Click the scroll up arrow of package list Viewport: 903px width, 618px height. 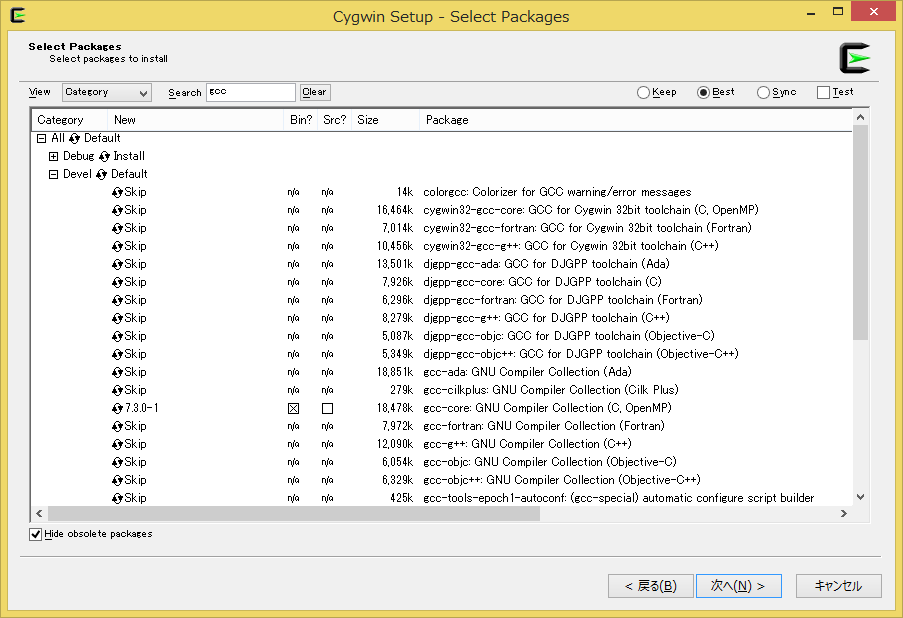pyautogui.click(x=860, y=117)
